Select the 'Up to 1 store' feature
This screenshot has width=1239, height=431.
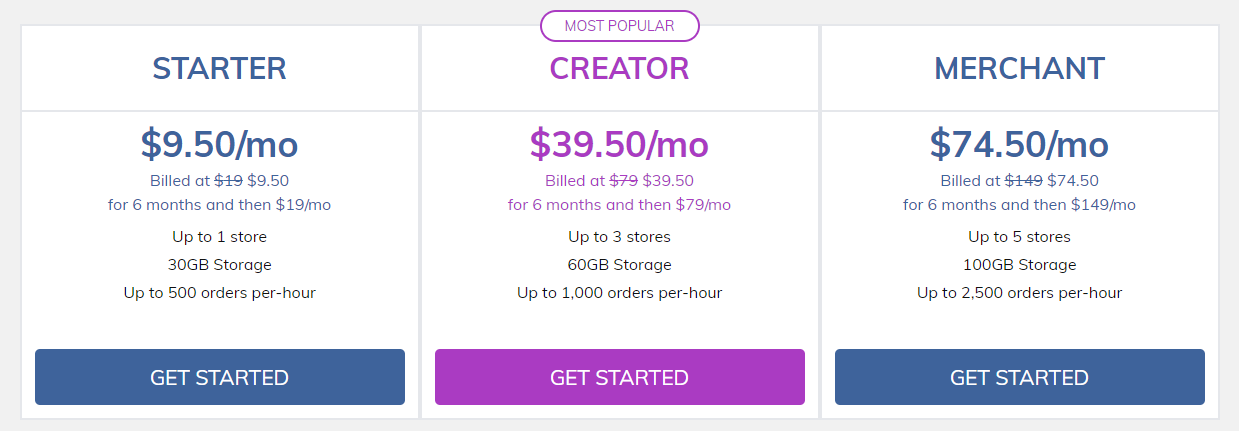pos(220,237)
